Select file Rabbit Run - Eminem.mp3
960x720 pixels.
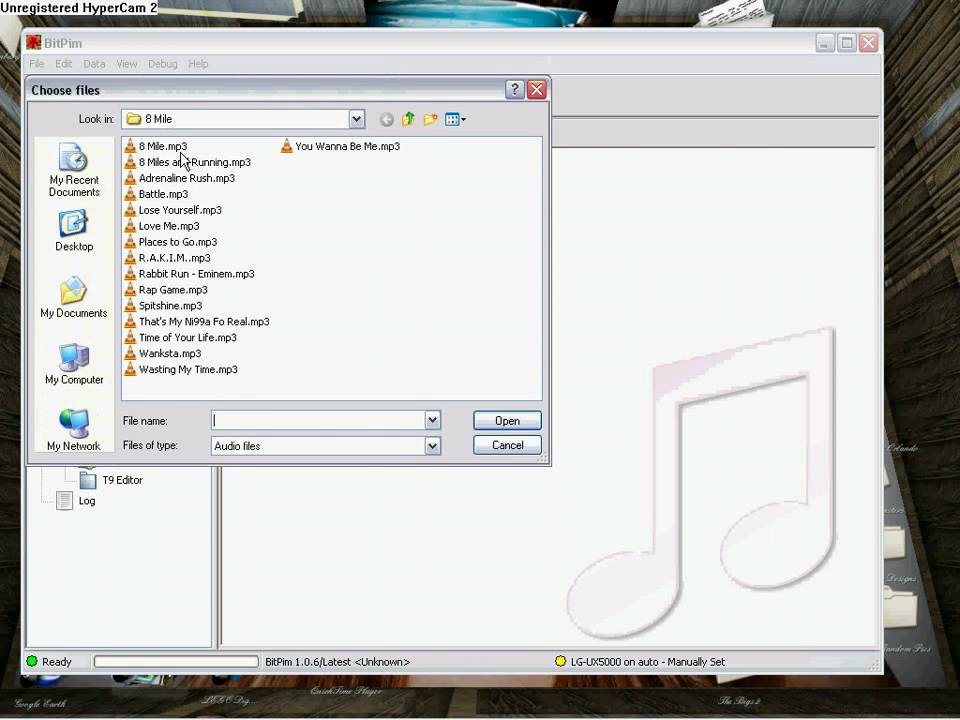190,274
